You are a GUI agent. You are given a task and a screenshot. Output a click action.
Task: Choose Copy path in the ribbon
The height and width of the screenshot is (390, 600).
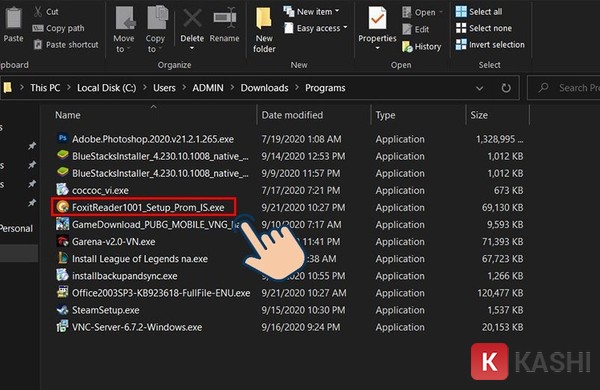pos(58,28)
